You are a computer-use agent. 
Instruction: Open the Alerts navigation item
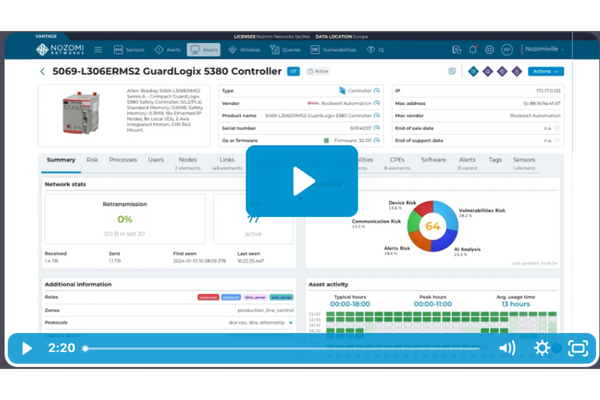click(x=167, y=48)
